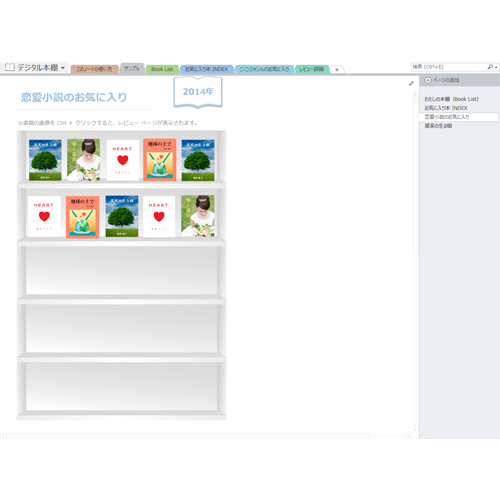The width and height of the screenshot is (500, 500).
Task: Click the bride book cover on the top shelf
Action: 83,160
